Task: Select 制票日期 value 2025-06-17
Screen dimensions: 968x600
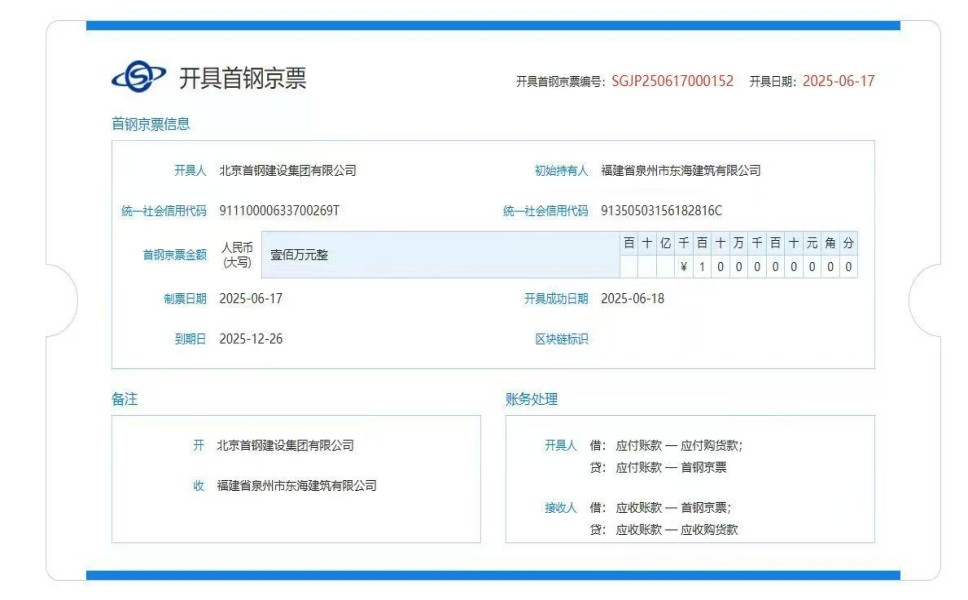Action: coord(251,299)
